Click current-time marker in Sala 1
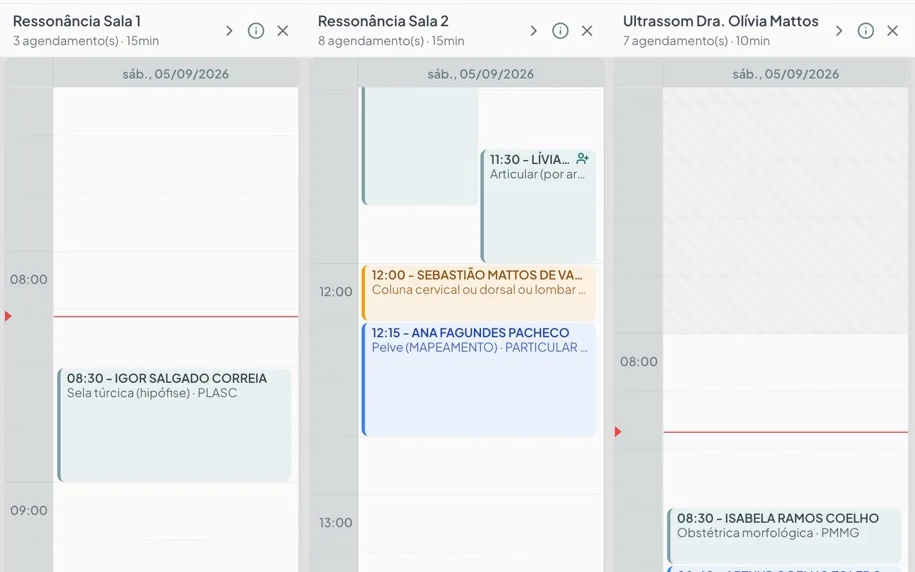Image resolution: width=915 pixels, height=572 pixels. coord(8,316)
